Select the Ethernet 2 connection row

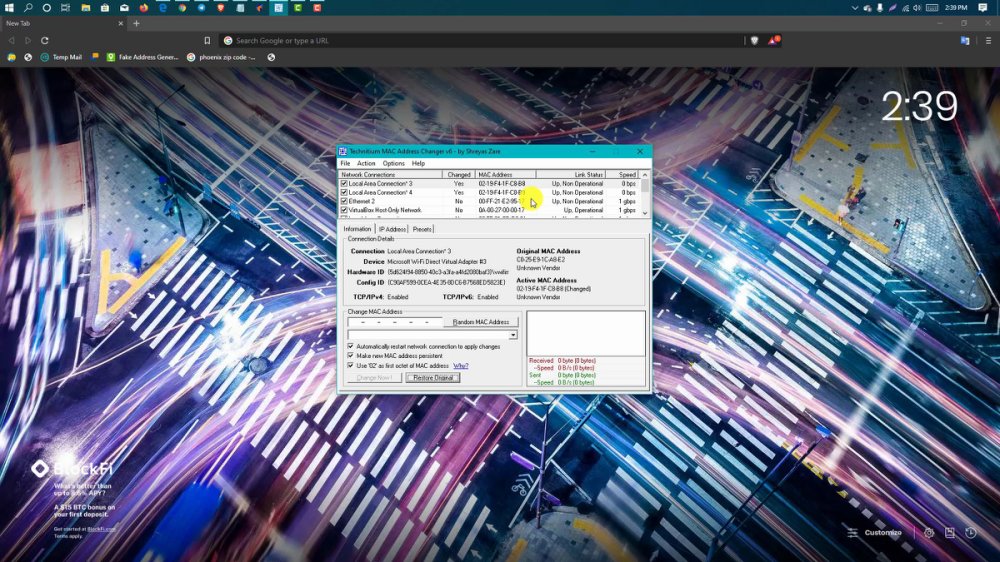tap(489, 201)
